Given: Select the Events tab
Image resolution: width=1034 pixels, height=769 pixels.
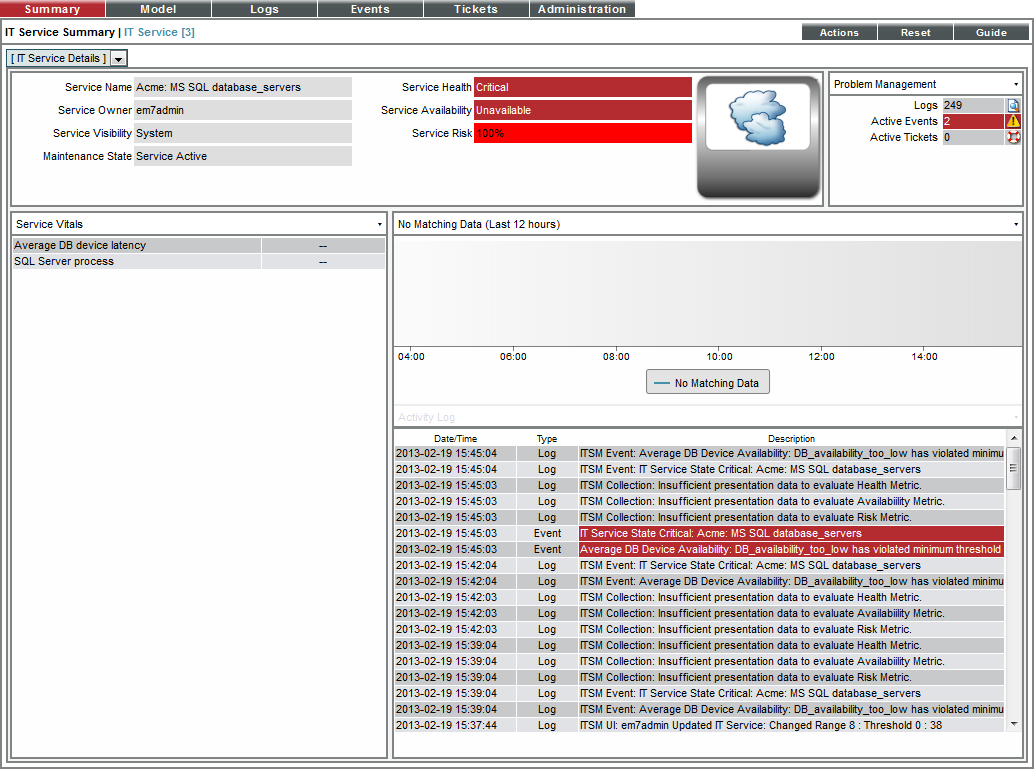Looking at the screenshot, I should [x=369, y=8].
